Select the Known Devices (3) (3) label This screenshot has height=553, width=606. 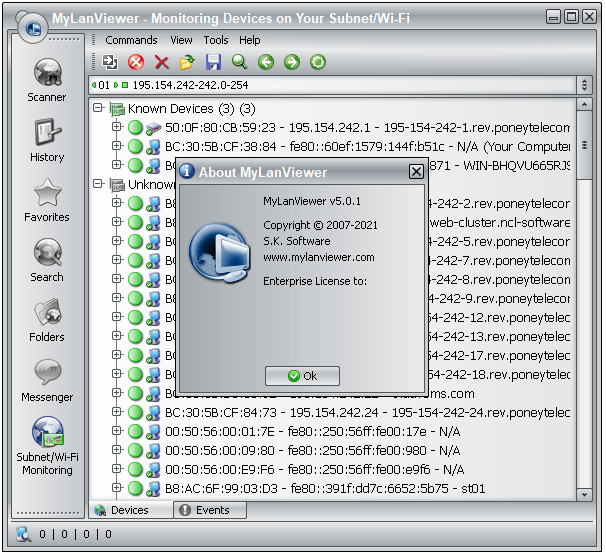click(192, 109)
